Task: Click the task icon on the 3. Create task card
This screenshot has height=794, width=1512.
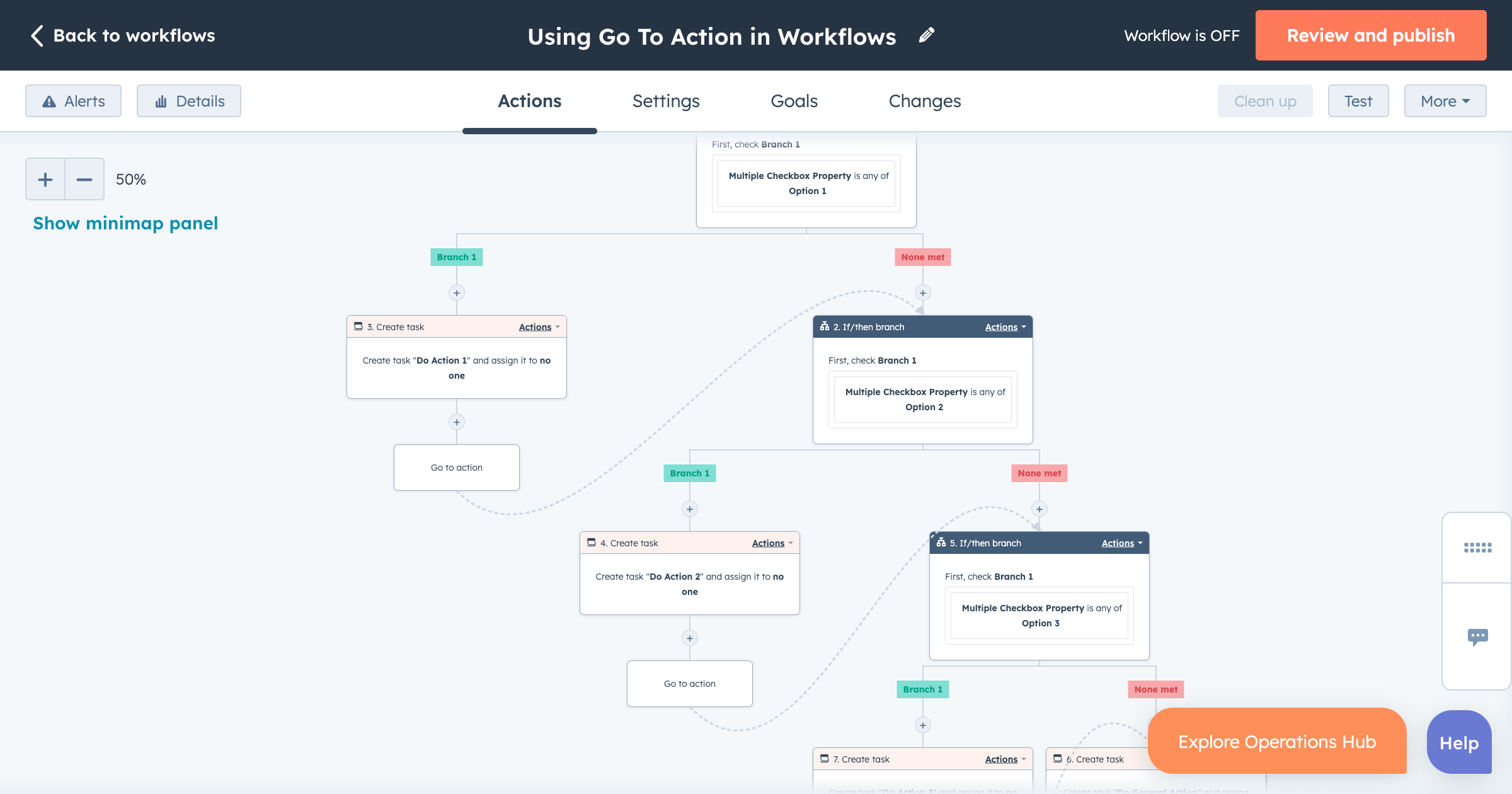Action: coord(358,326)
